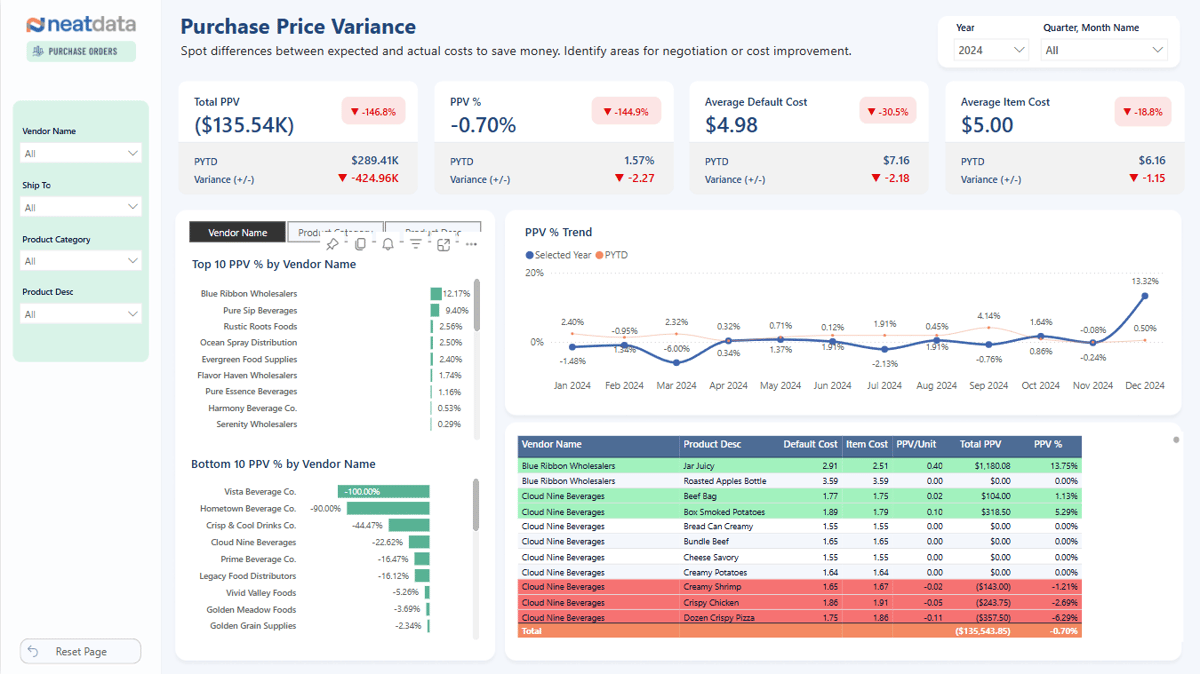Open the Quarter, Month Name dropdown

point(1157,50)
